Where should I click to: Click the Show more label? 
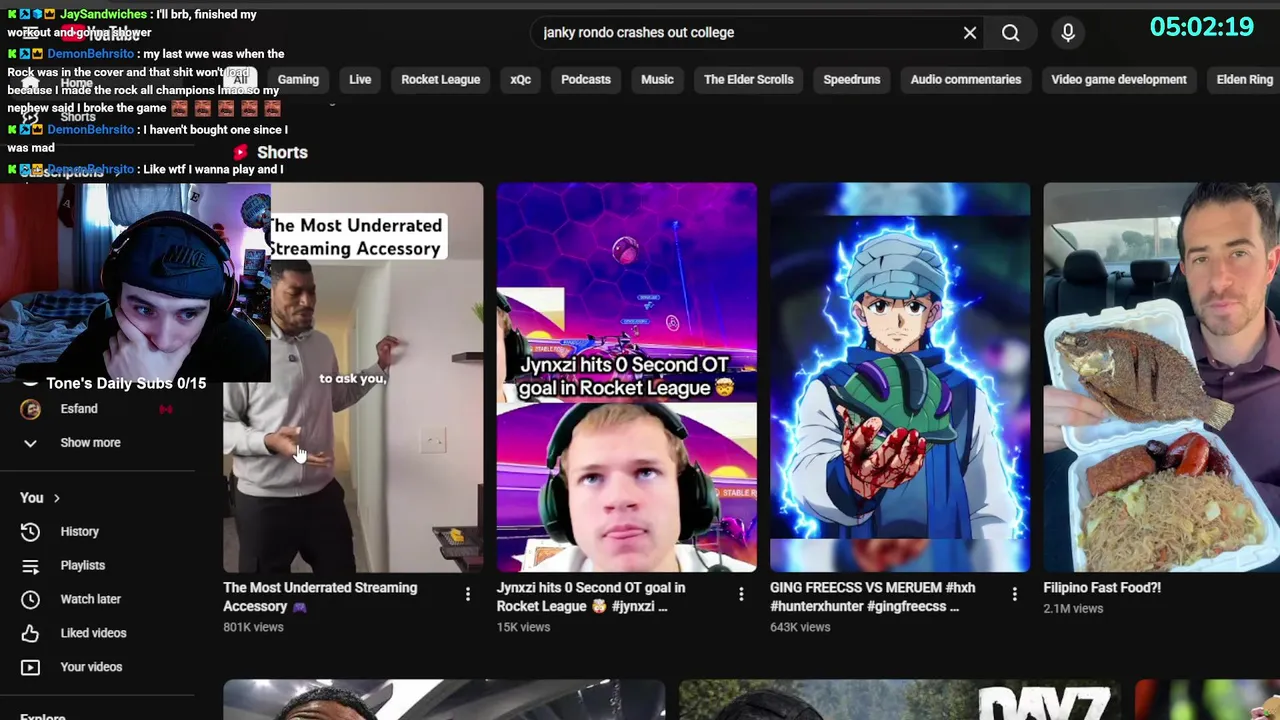90,443
